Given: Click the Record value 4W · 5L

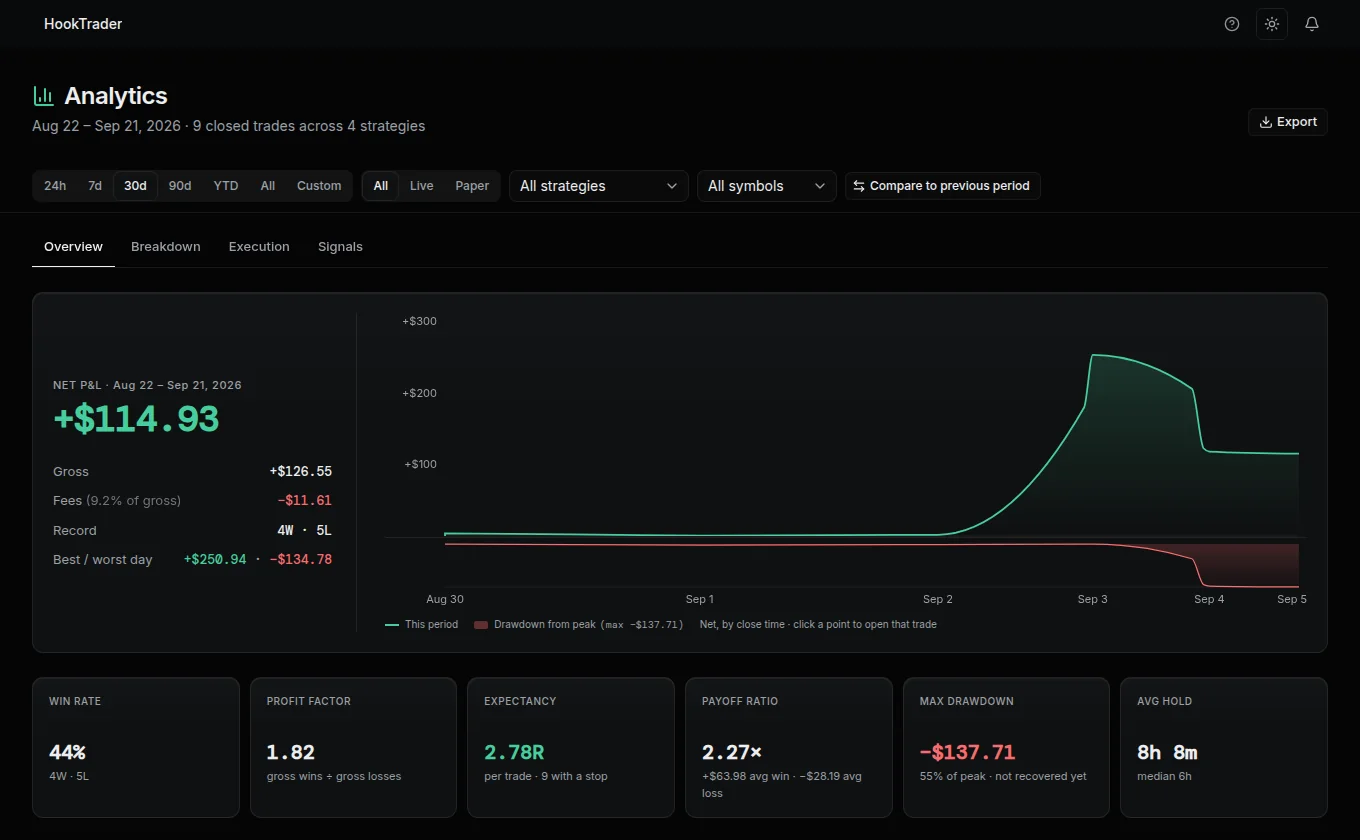Looking at the screenshot, I should click(303, 531).
